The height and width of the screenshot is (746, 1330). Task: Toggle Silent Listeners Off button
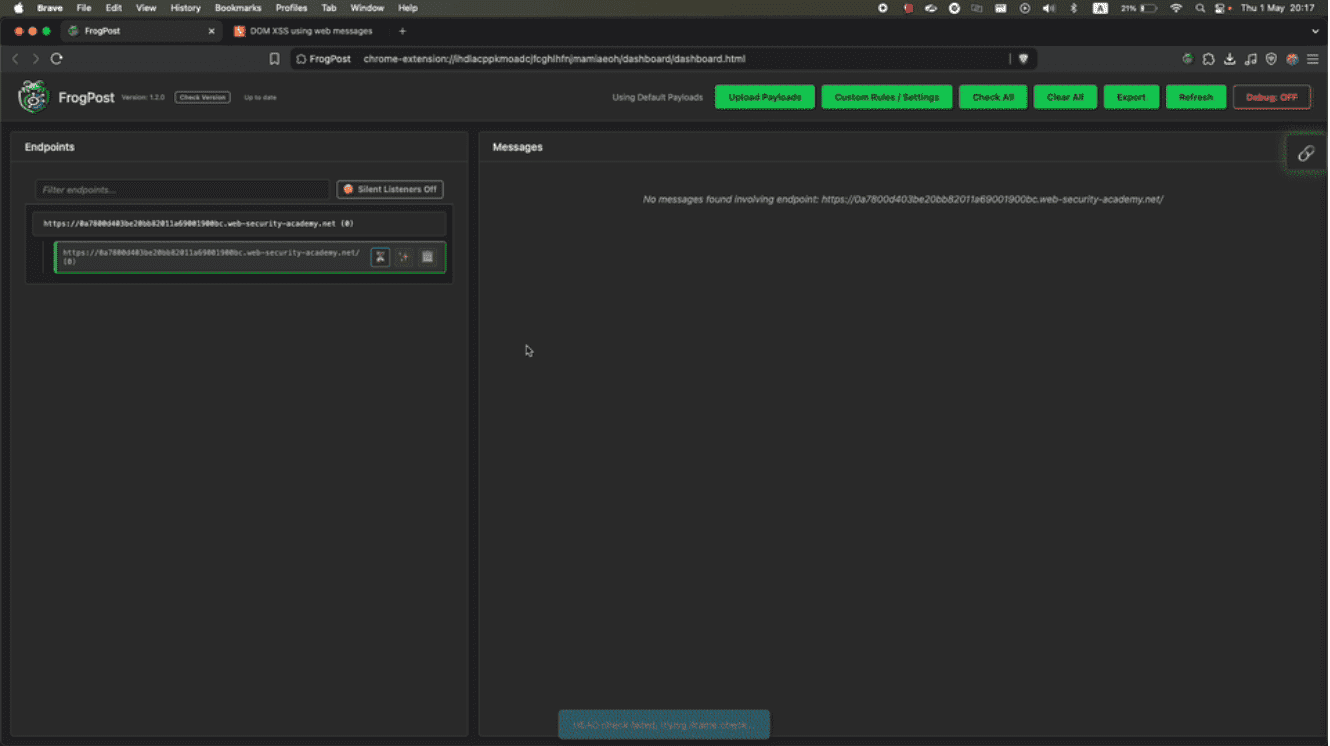(390, 189)
